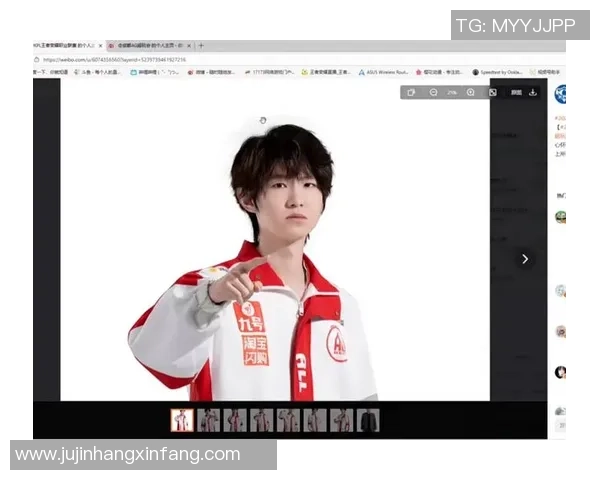Viewport: 600px width, 480px height.
Task: Select the second thumbnail in the filmstrip
Action: click(x=208, y=420)
